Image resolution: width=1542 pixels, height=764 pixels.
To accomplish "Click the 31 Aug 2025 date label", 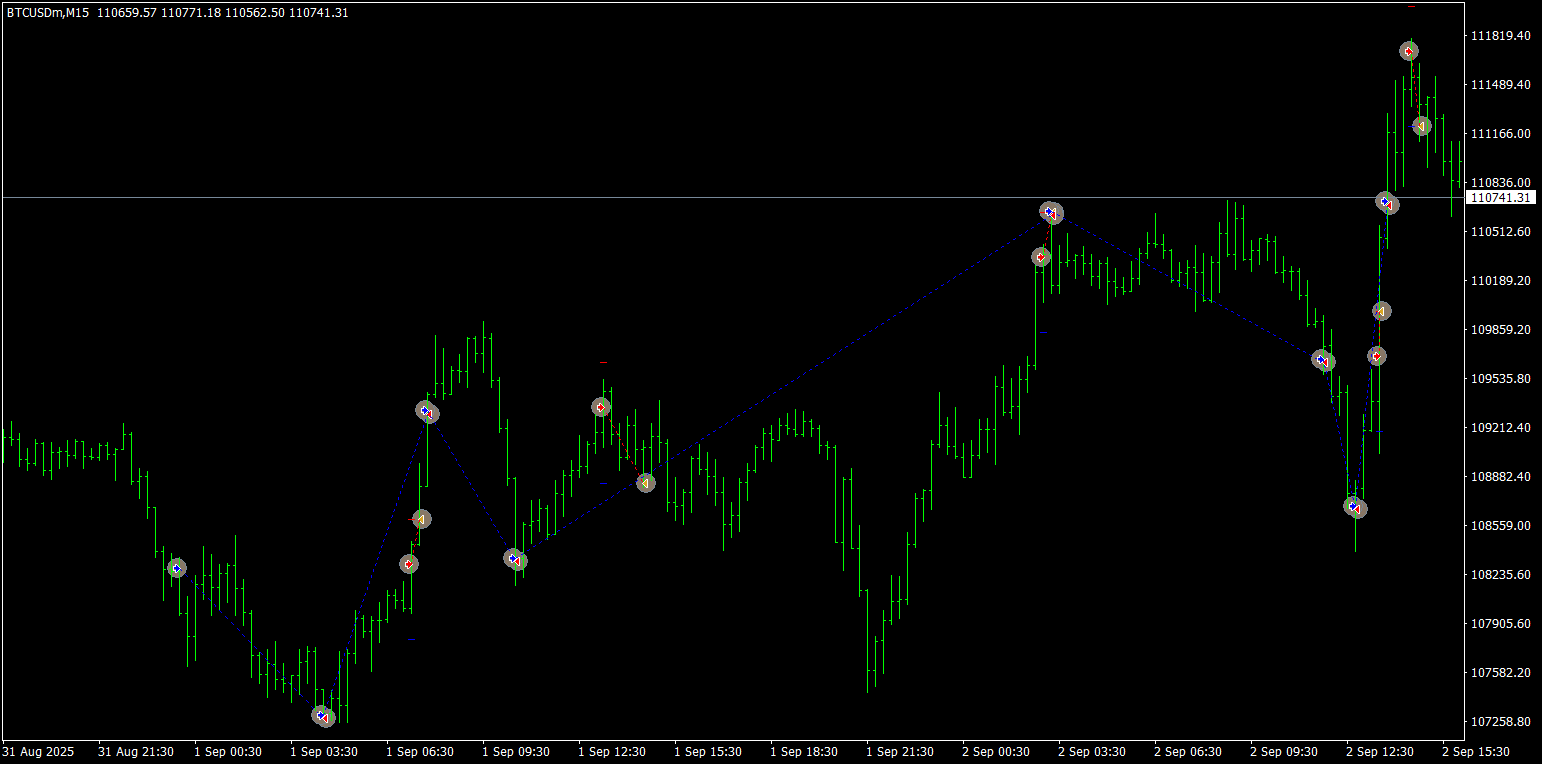I will click(38, 751).
